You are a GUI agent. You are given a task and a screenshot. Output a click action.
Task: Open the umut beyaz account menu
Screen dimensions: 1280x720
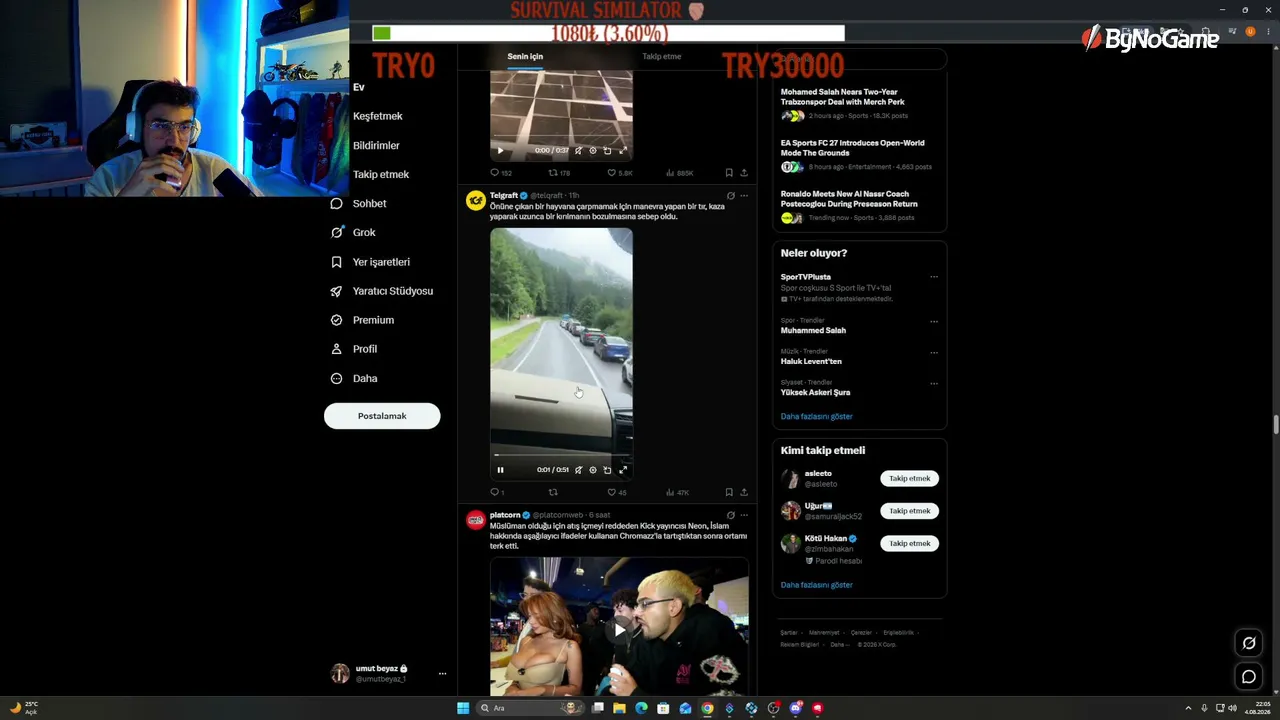[x=389, y=673]
